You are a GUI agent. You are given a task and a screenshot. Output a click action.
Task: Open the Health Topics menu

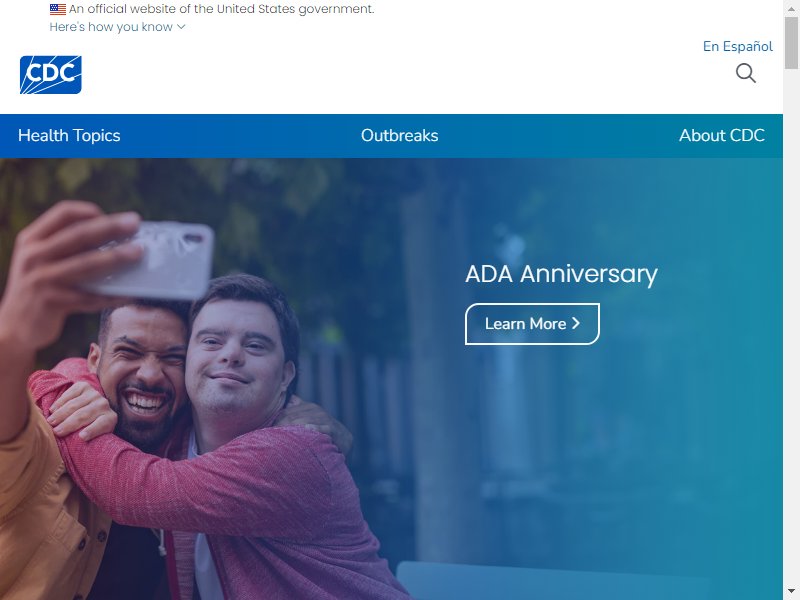click(x=69, y=136)
